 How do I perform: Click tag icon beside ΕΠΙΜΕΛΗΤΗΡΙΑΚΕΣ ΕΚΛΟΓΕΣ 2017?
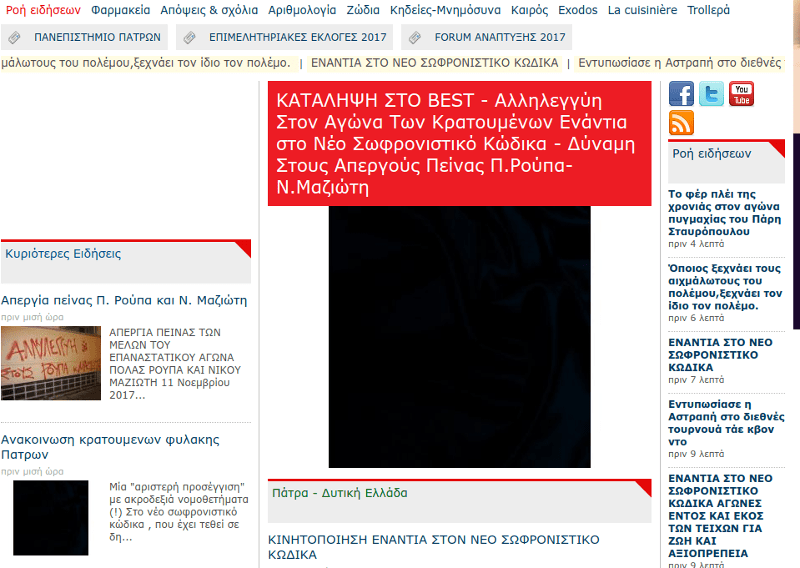click(x=189, y=37)
